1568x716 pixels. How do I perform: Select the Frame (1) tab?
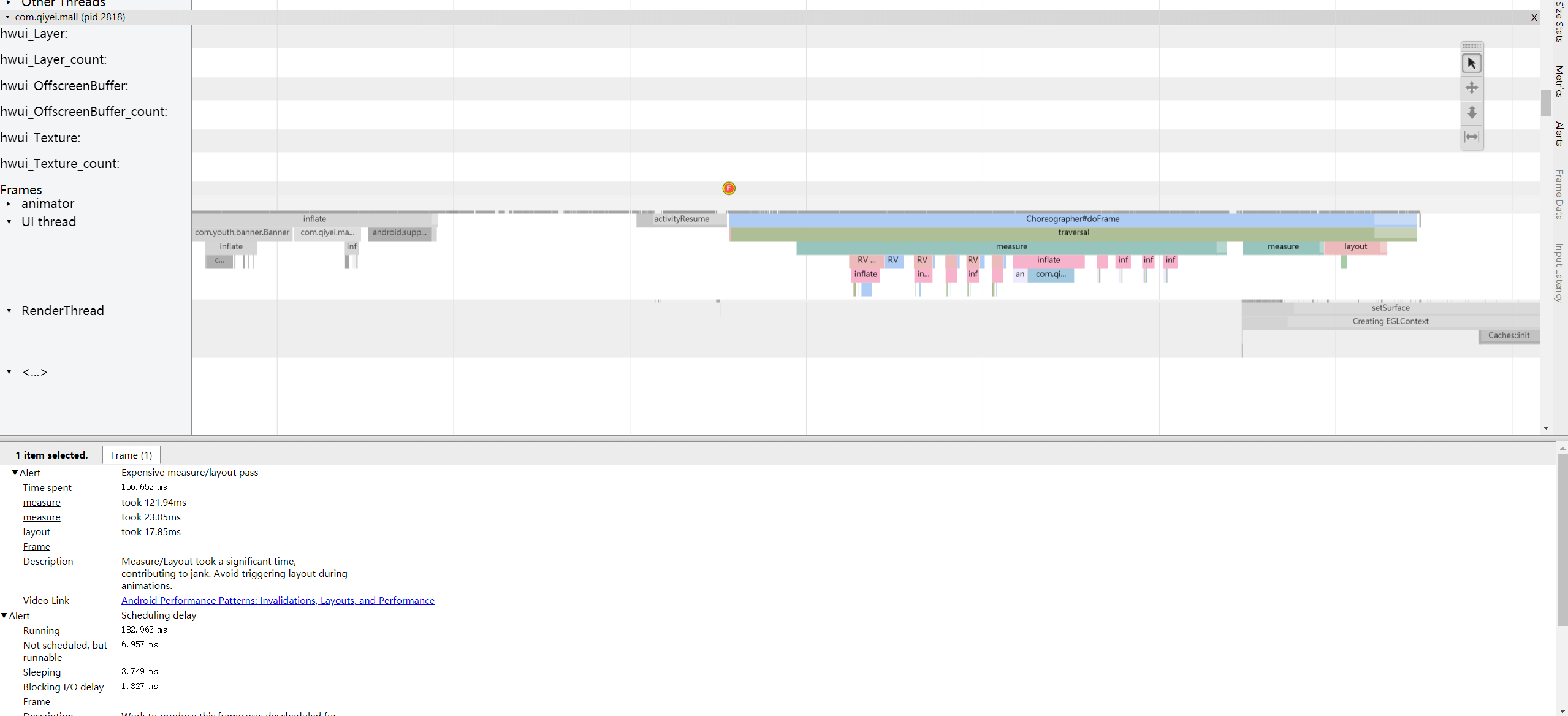tap(131, 455)
